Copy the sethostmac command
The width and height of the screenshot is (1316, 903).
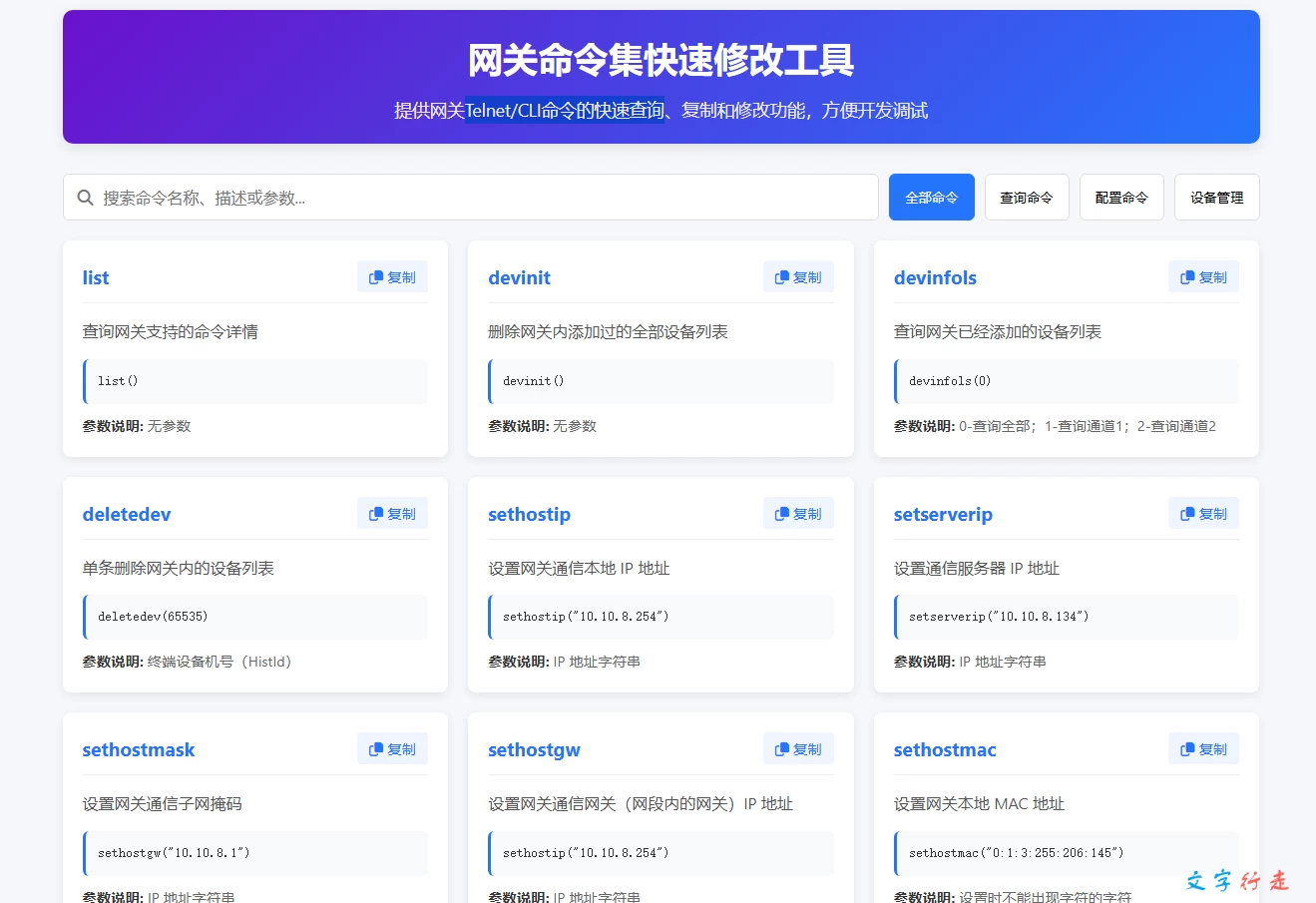click(1203, 749)
